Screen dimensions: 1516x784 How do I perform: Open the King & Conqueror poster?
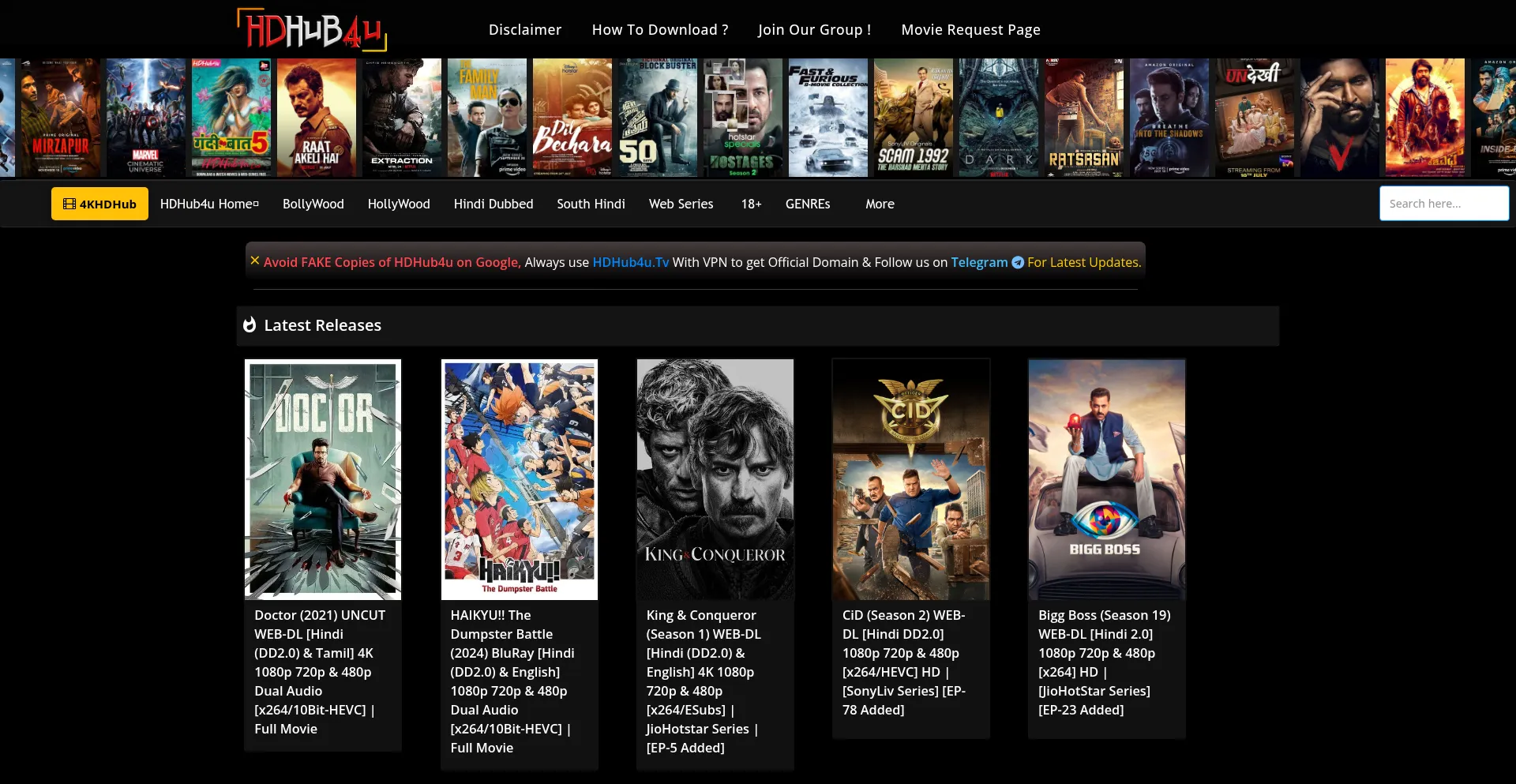(715, 479)
